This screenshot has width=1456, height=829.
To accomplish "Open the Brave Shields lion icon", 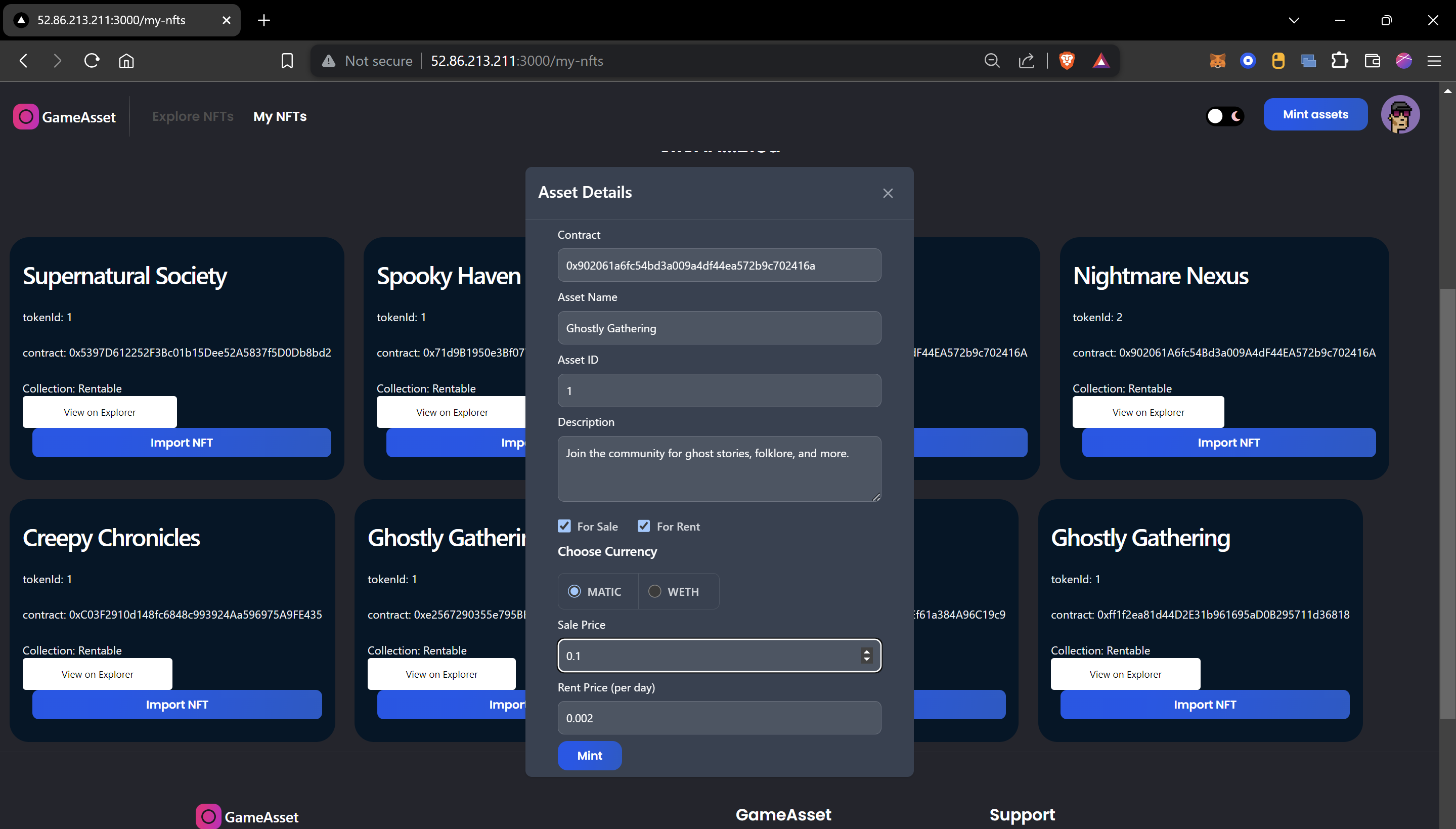I will 1067,61.
